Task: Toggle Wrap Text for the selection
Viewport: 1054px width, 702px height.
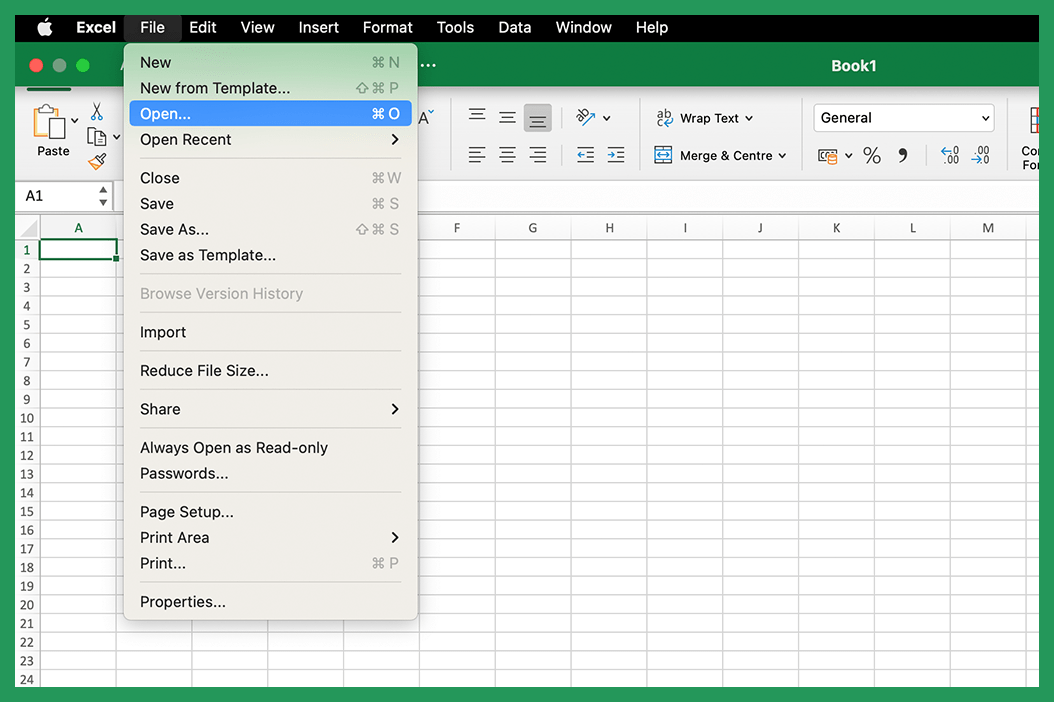Action: [x=703, y=118]
